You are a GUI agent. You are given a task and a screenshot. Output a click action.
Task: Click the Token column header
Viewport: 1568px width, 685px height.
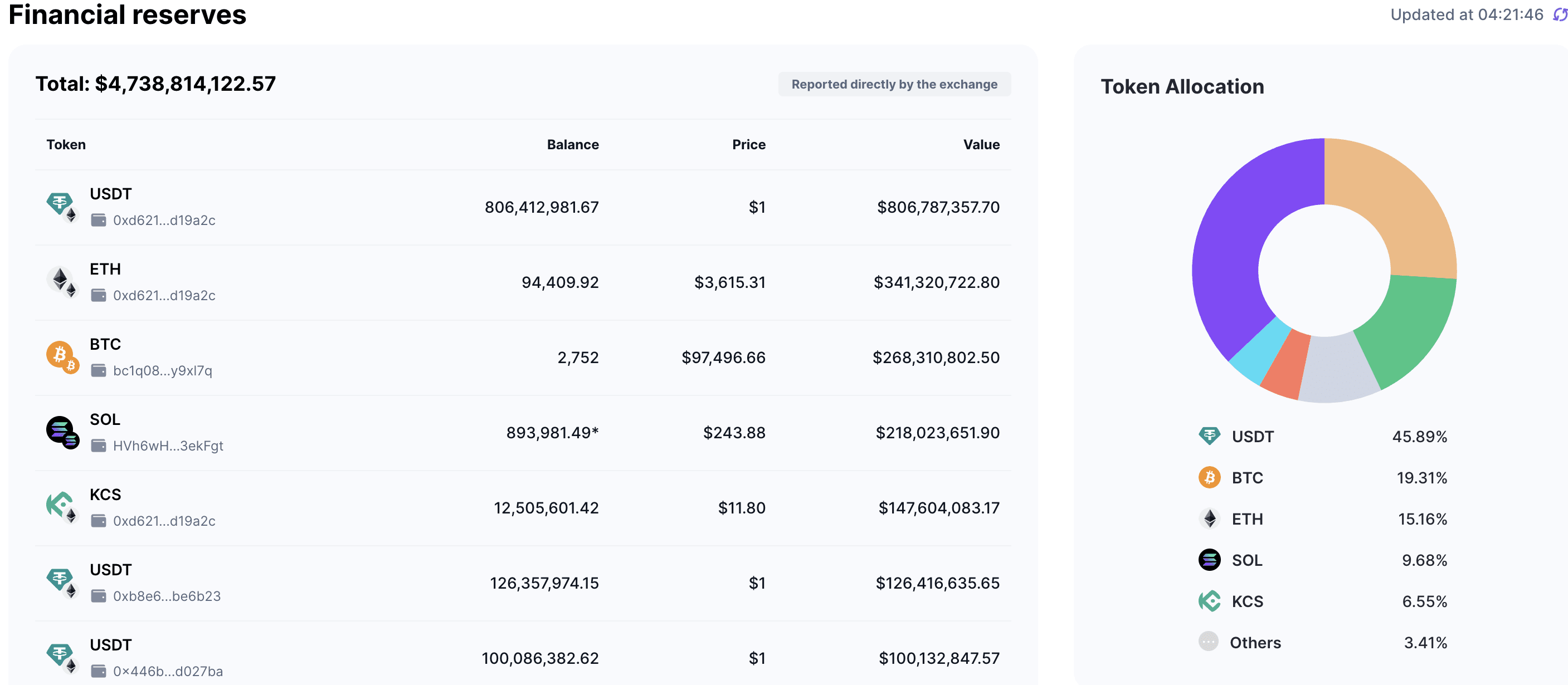click(66, 144)
